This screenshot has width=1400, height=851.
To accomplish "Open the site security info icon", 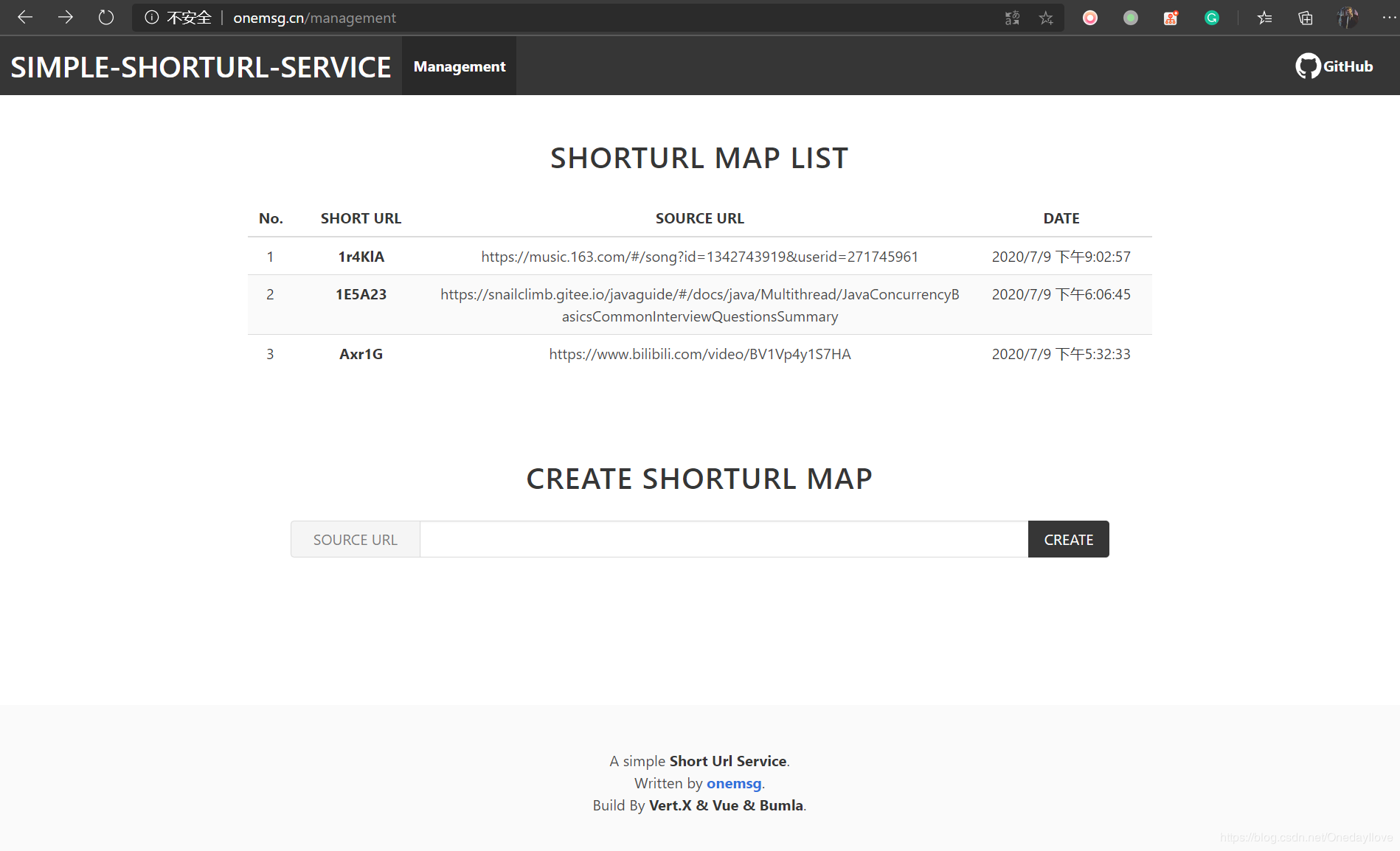I will [x=151, y=18].
